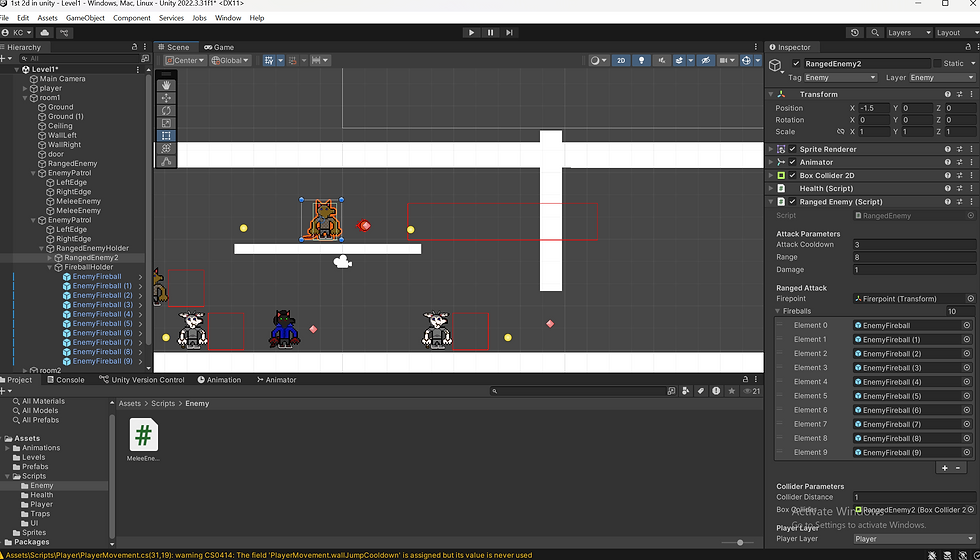Open the GameObject menu
The height and width of the screenshot is (560, 980).
coord(86,18)
